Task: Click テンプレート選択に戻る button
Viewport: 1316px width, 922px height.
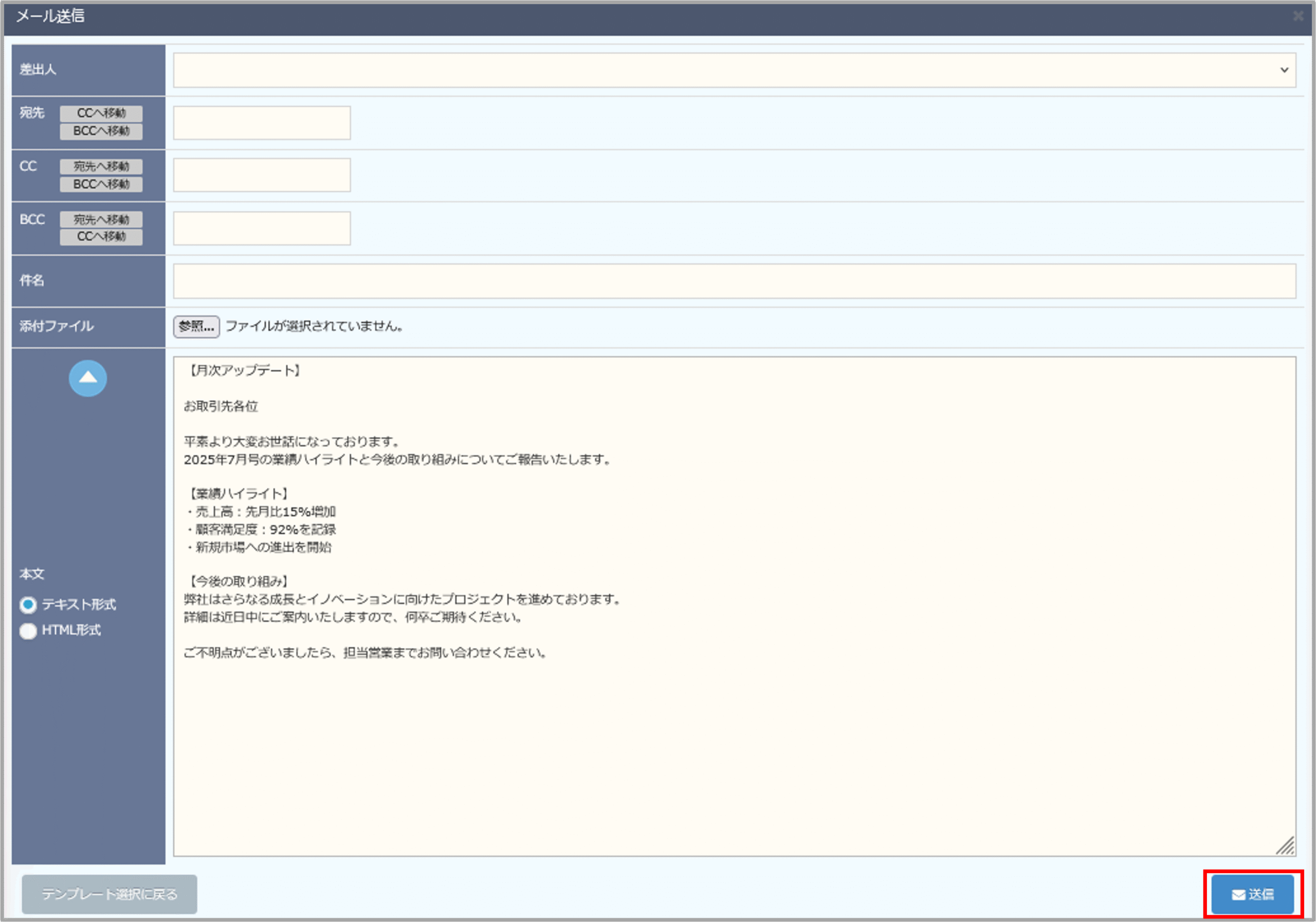Action: [x=109, y=893]
